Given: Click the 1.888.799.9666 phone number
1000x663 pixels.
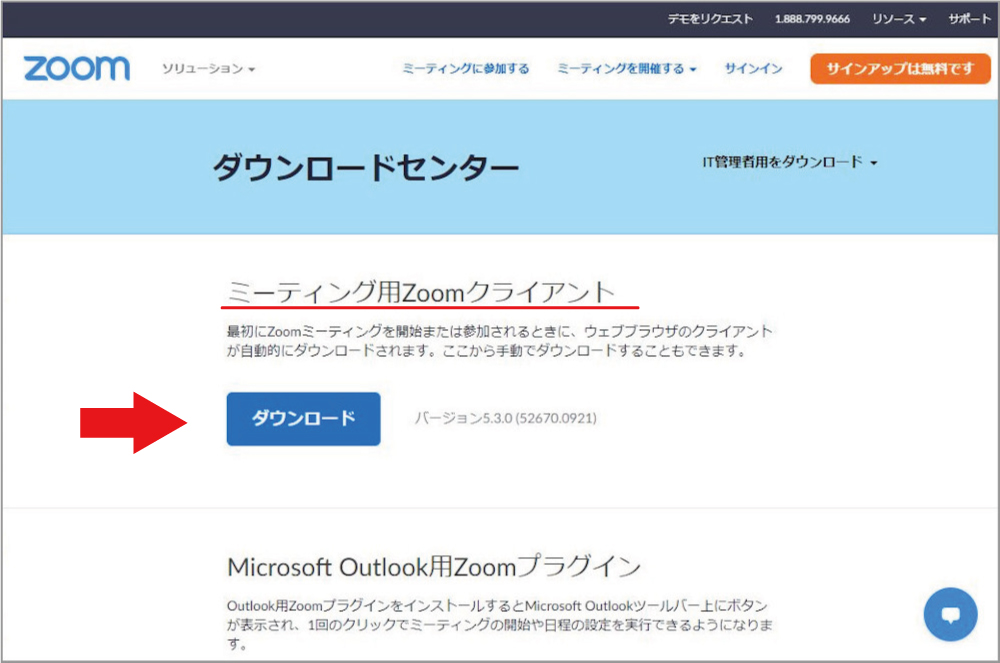Looking at the screenshot, I should (x=812, y=19).
